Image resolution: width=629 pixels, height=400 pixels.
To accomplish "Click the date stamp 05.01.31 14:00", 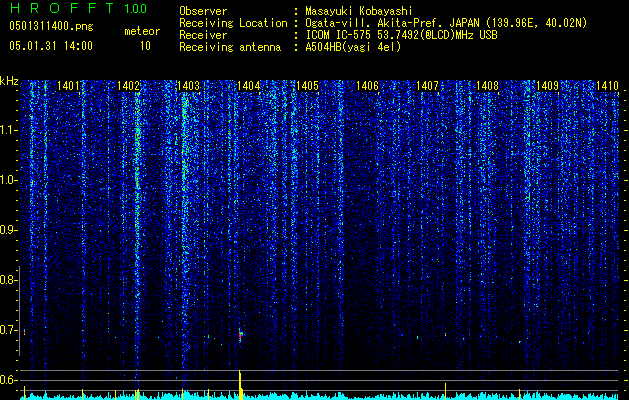I will click(51, 46).
